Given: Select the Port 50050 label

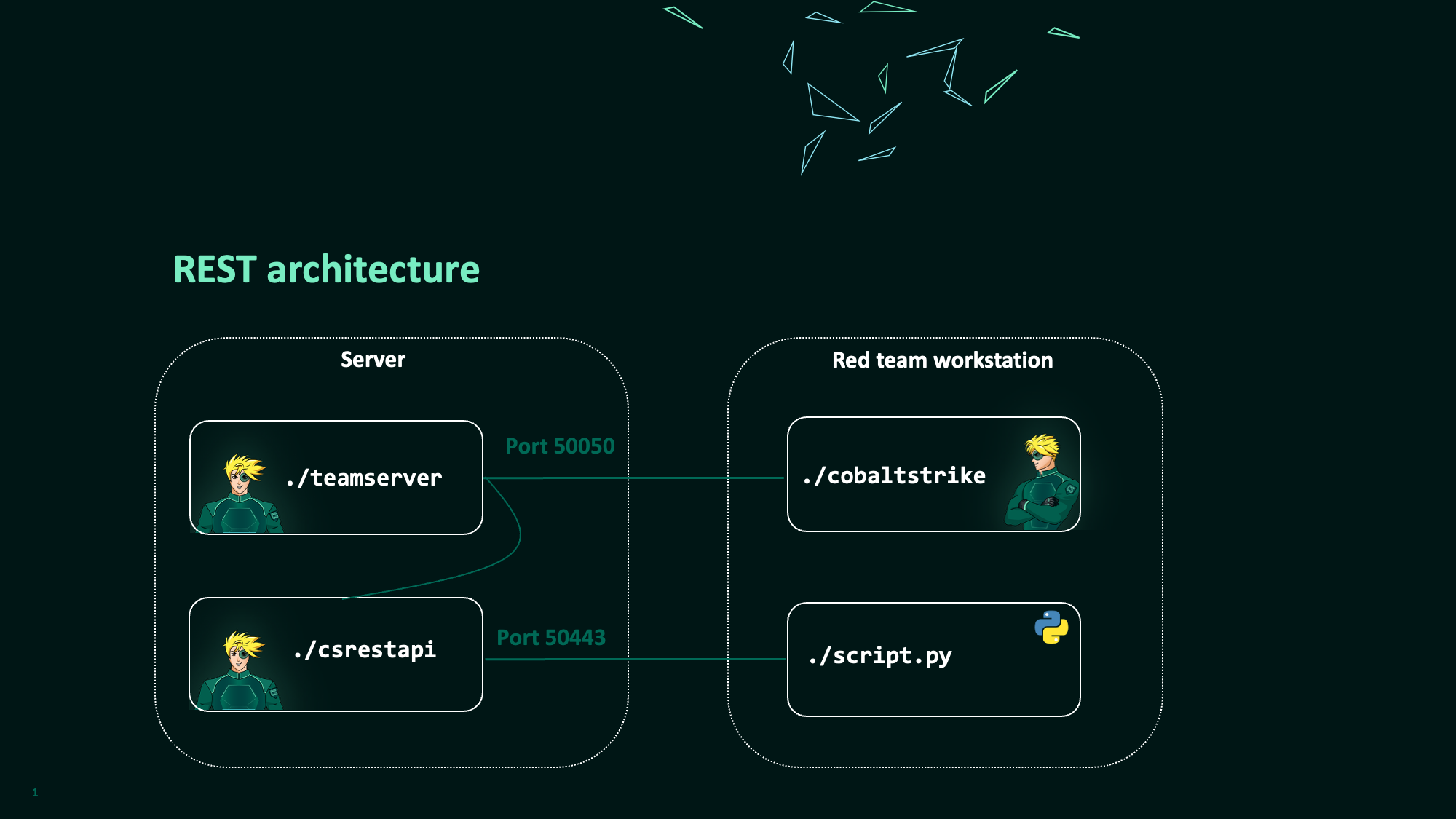Looking at the screenshot, I should pyautogui.click(x=560, y=446).
